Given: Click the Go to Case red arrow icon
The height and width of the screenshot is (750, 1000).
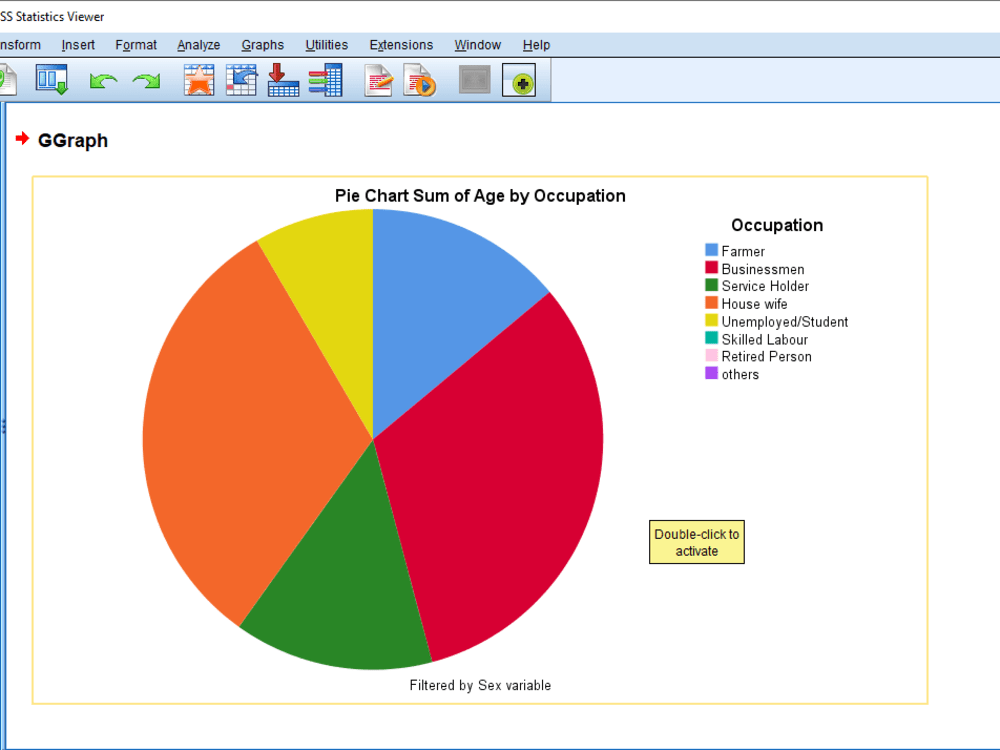Looking at the screenshot, I should 283,81.
